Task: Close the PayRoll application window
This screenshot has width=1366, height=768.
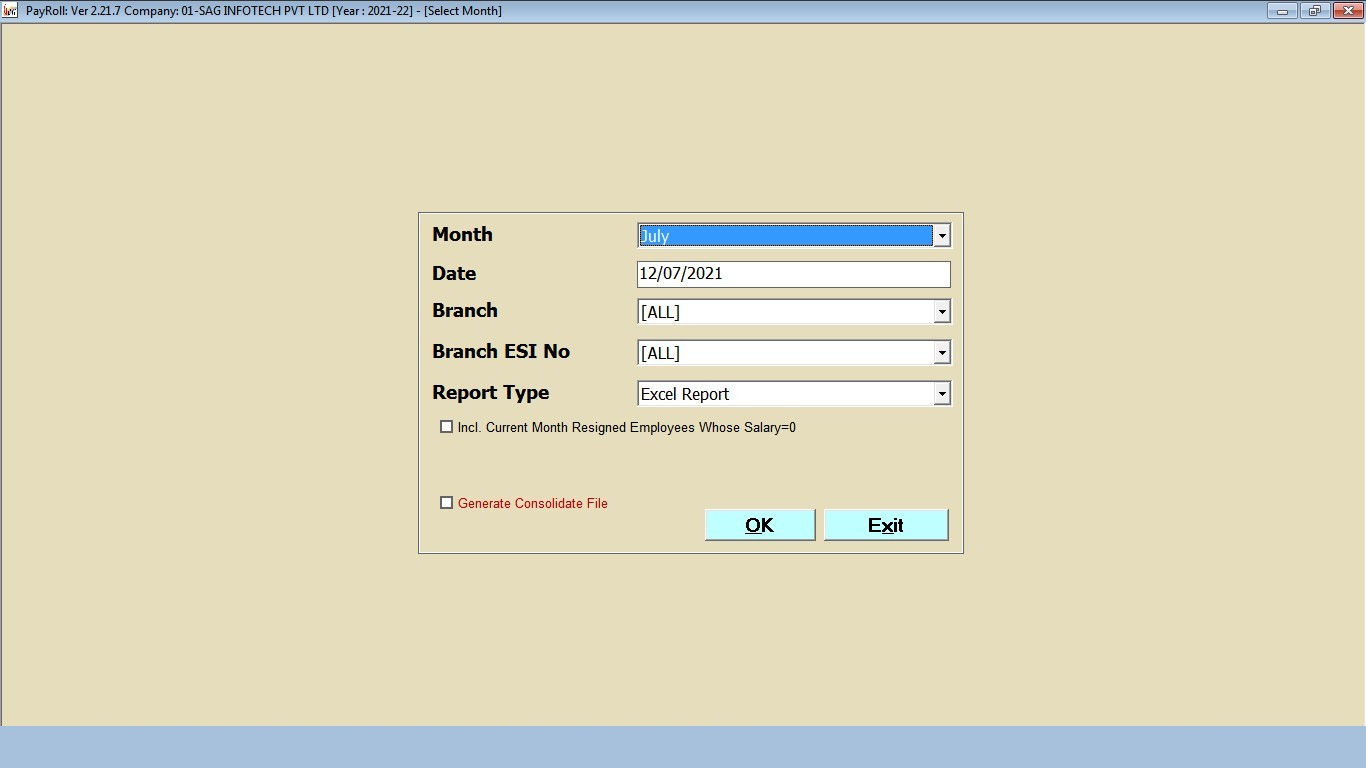Action: tap(1346, 11)
